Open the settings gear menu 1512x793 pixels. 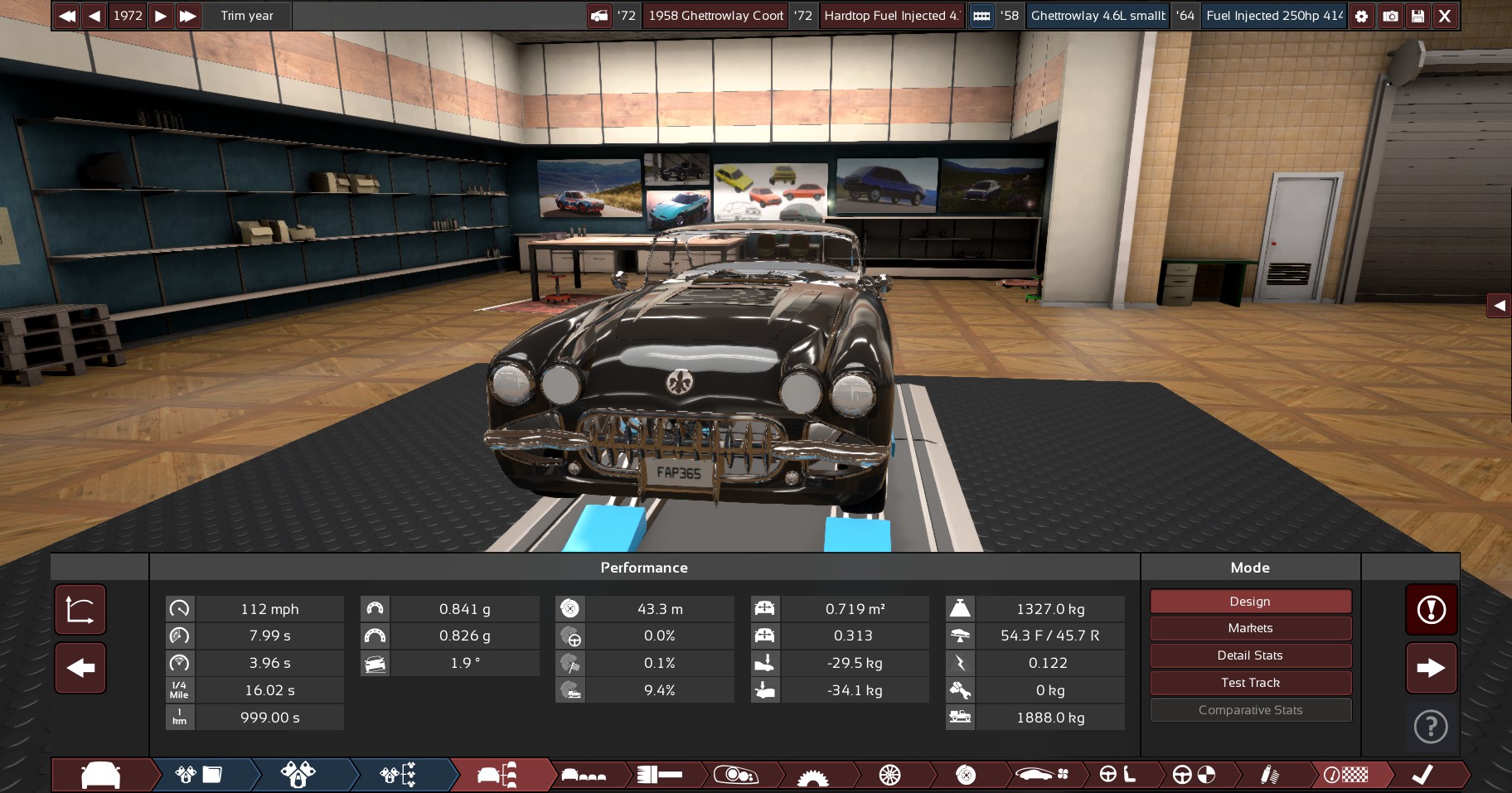[x=1361, y=16]
